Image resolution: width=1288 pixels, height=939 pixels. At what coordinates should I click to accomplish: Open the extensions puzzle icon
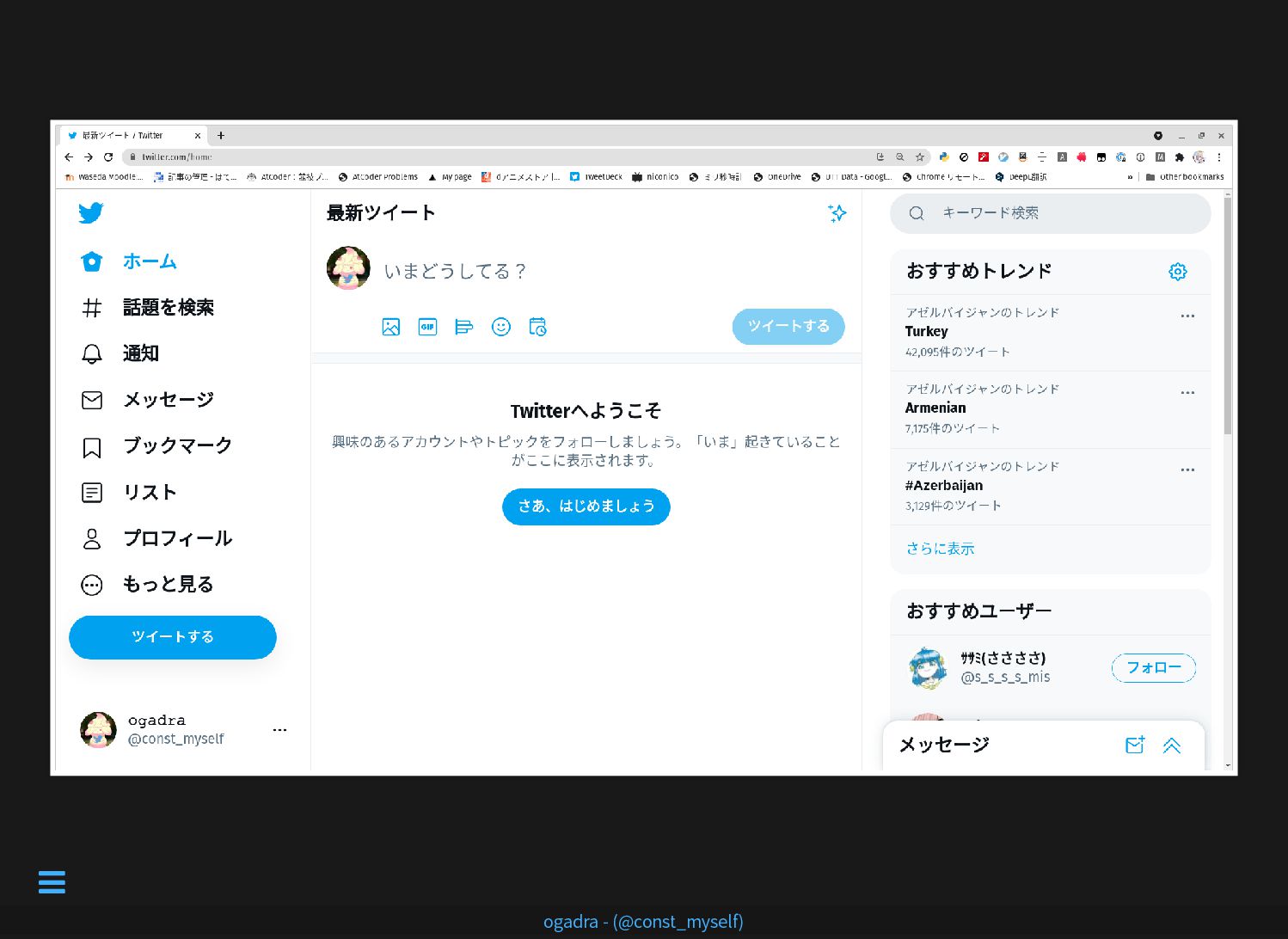click(1180, 157)
